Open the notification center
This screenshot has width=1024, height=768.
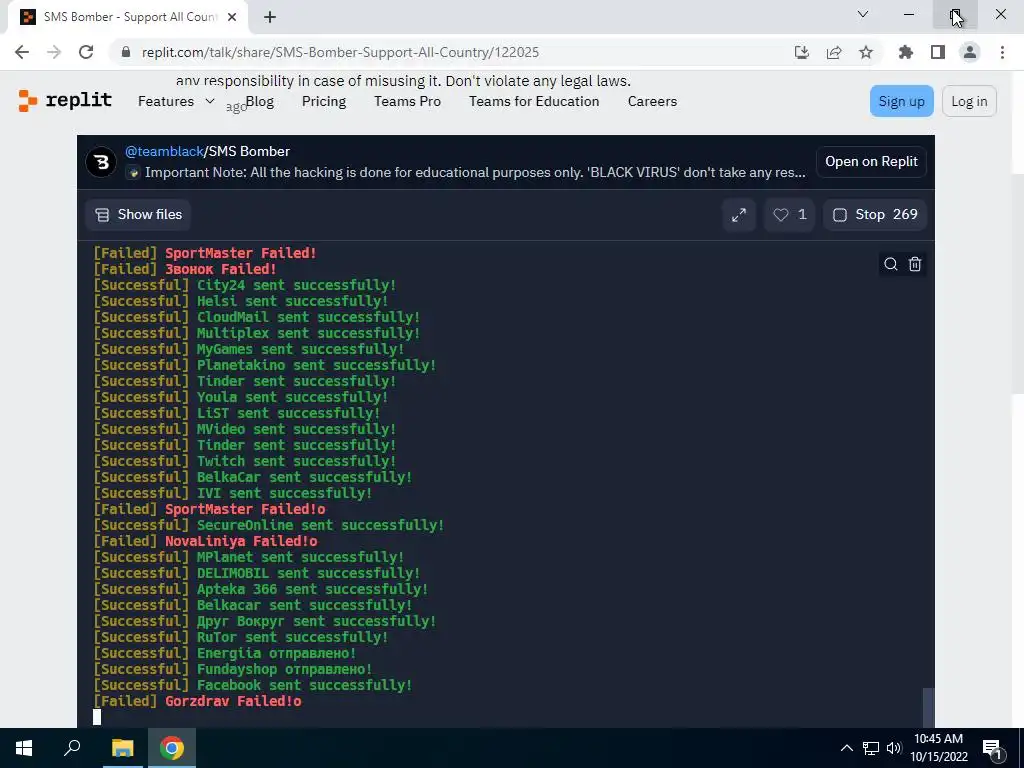(992, 748)
